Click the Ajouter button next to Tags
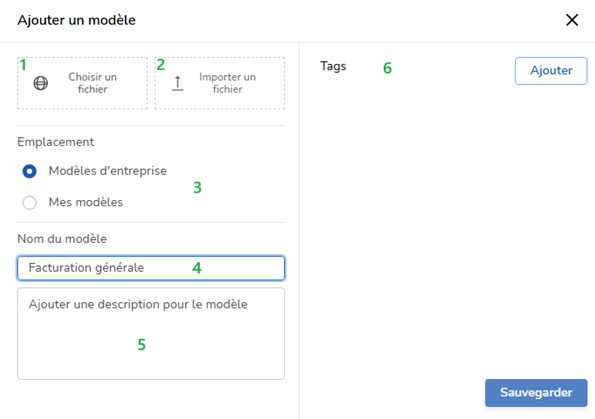 551,71
